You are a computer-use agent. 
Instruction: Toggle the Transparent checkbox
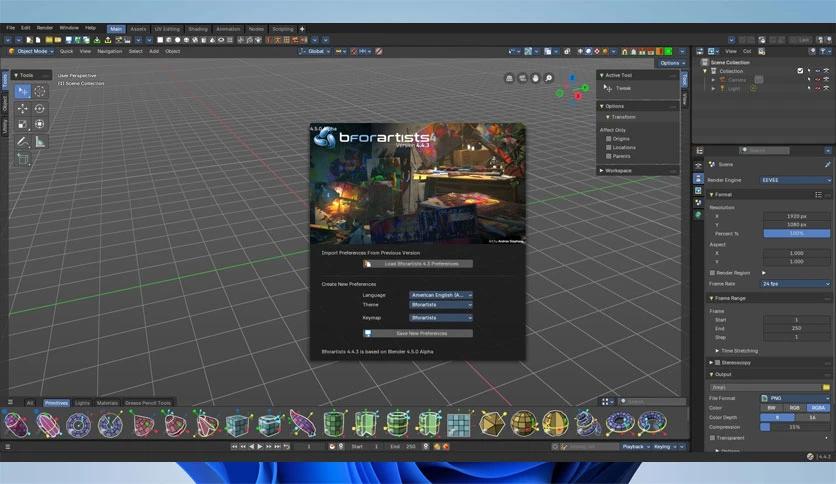coord(712,438)
